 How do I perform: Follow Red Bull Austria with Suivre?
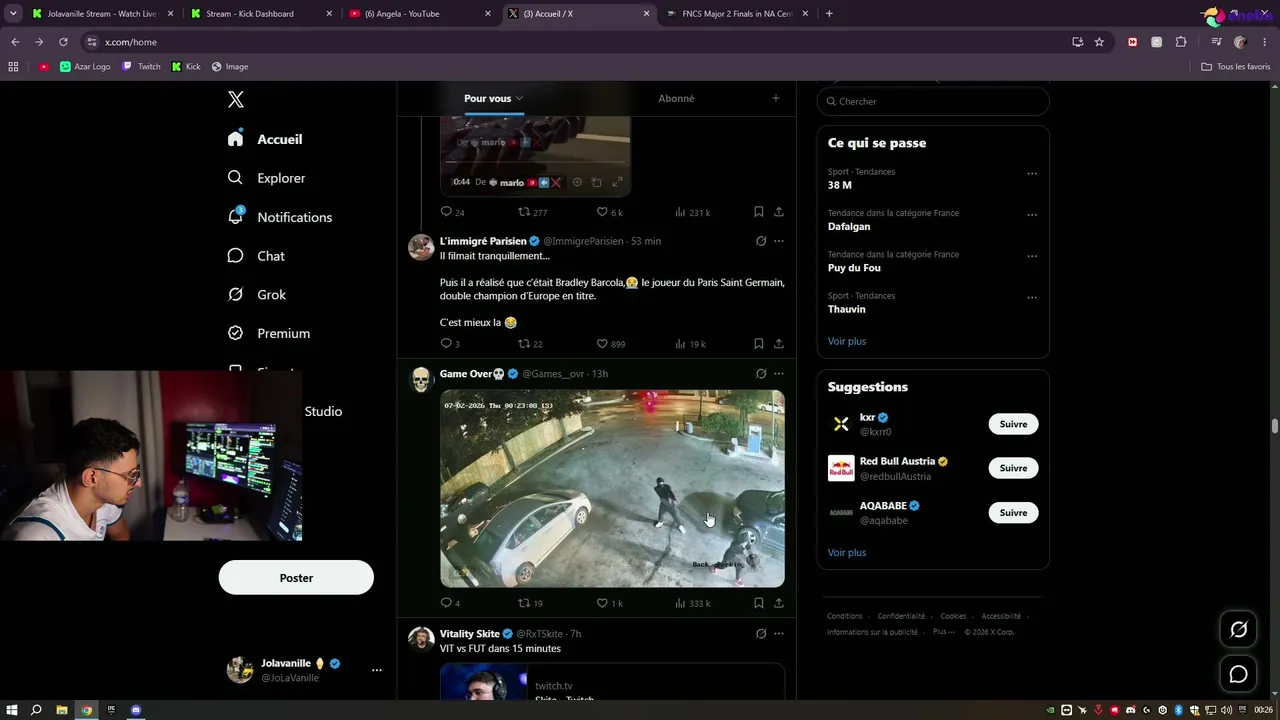point(1013,468)
